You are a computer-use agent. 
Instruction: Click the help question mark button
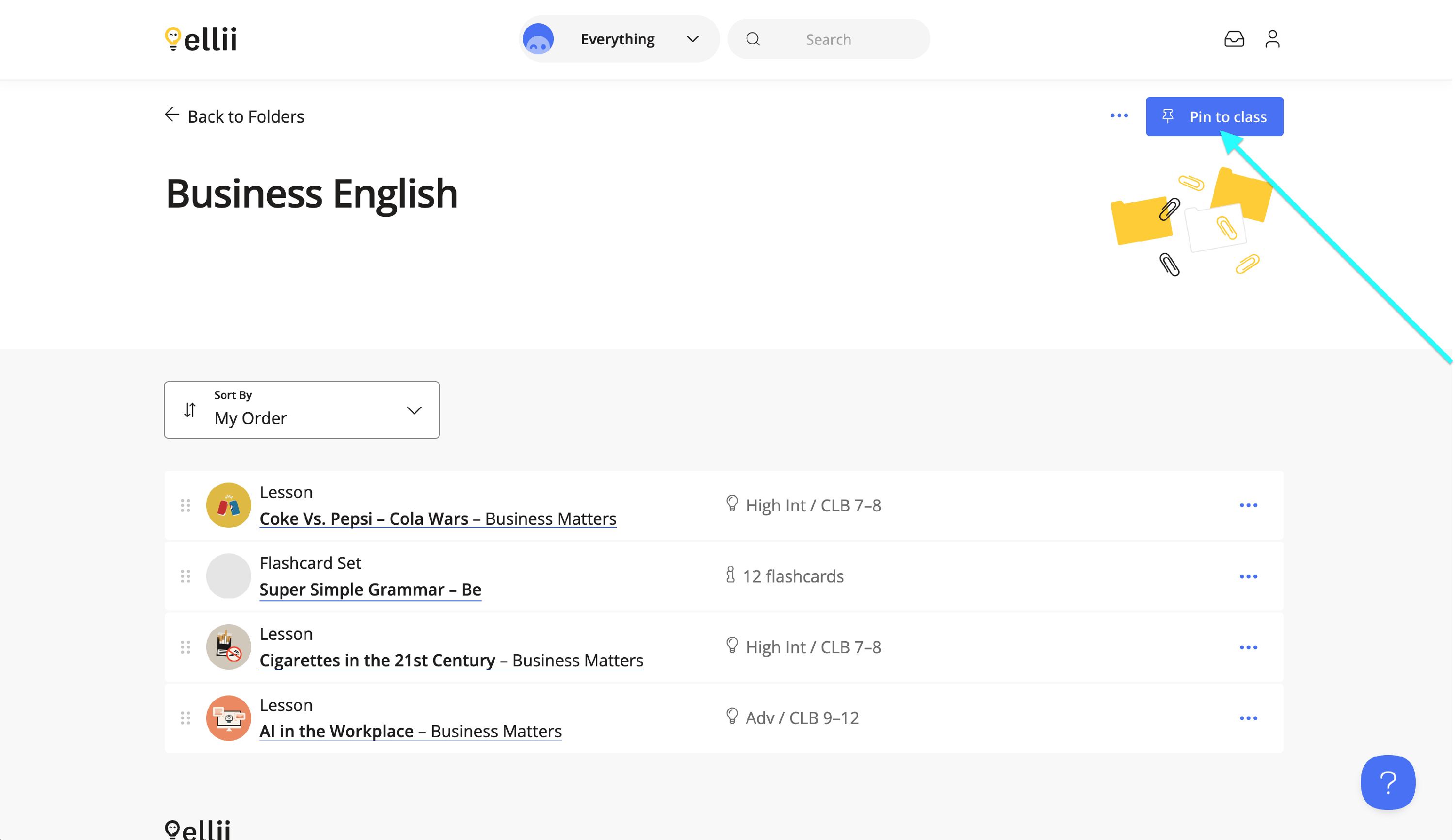point(1388,782)
